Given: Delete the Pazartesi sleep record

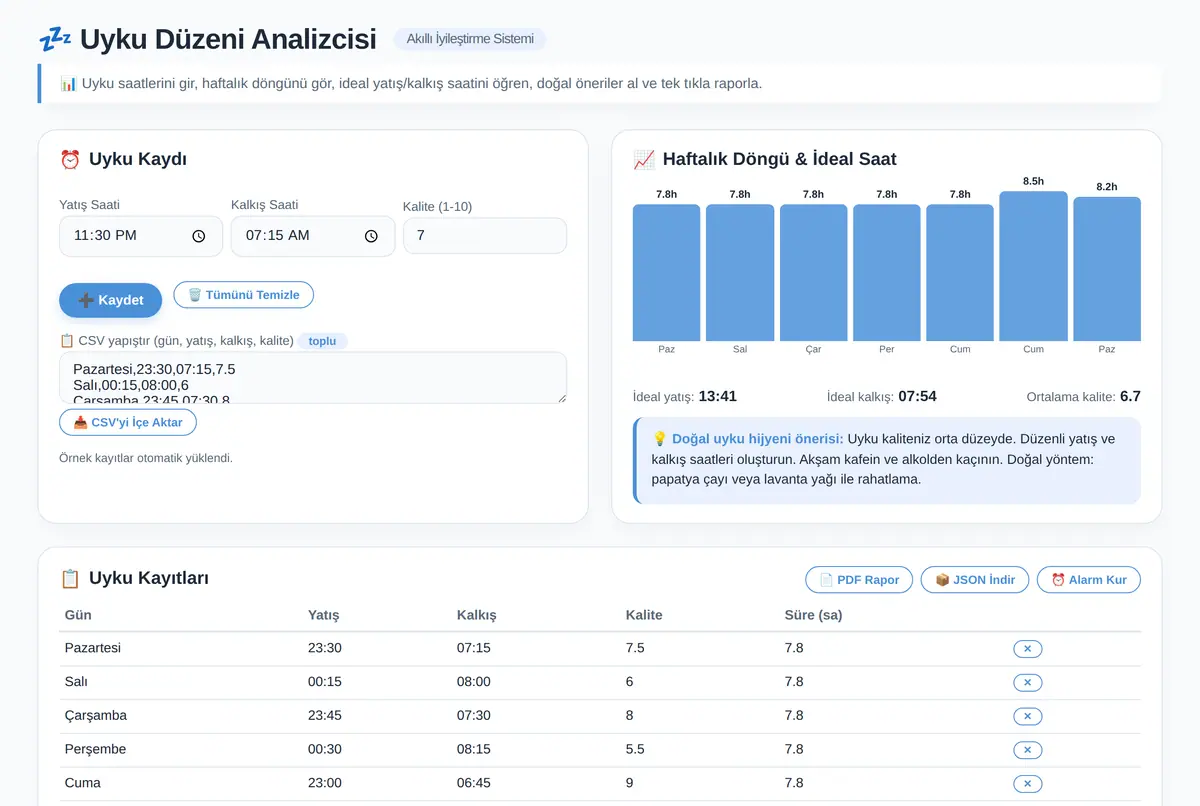Looking at the screenshot, I should tap(1027, 649).
